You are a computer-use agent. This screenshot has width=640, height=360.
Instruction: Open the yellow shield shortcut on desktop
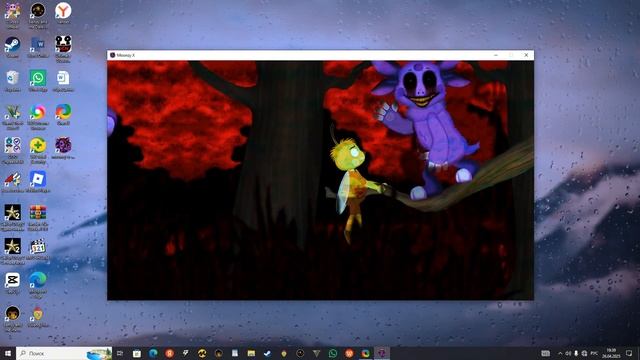[x=38, y=314]
